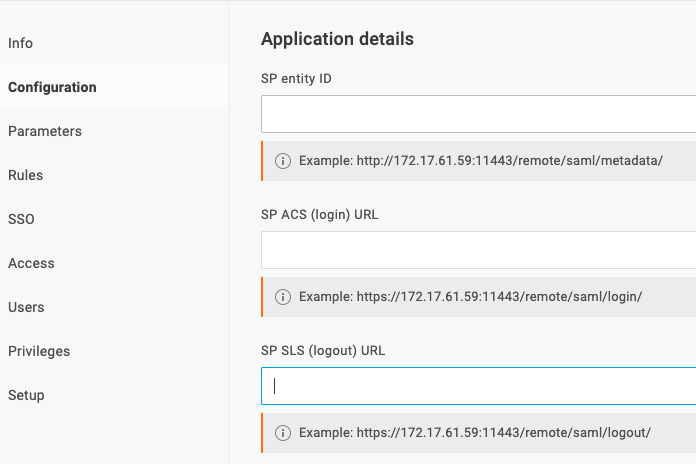This screenshot has height=464, width=696.
Task: Navigate to the Users section
Action: coord(26,307)
